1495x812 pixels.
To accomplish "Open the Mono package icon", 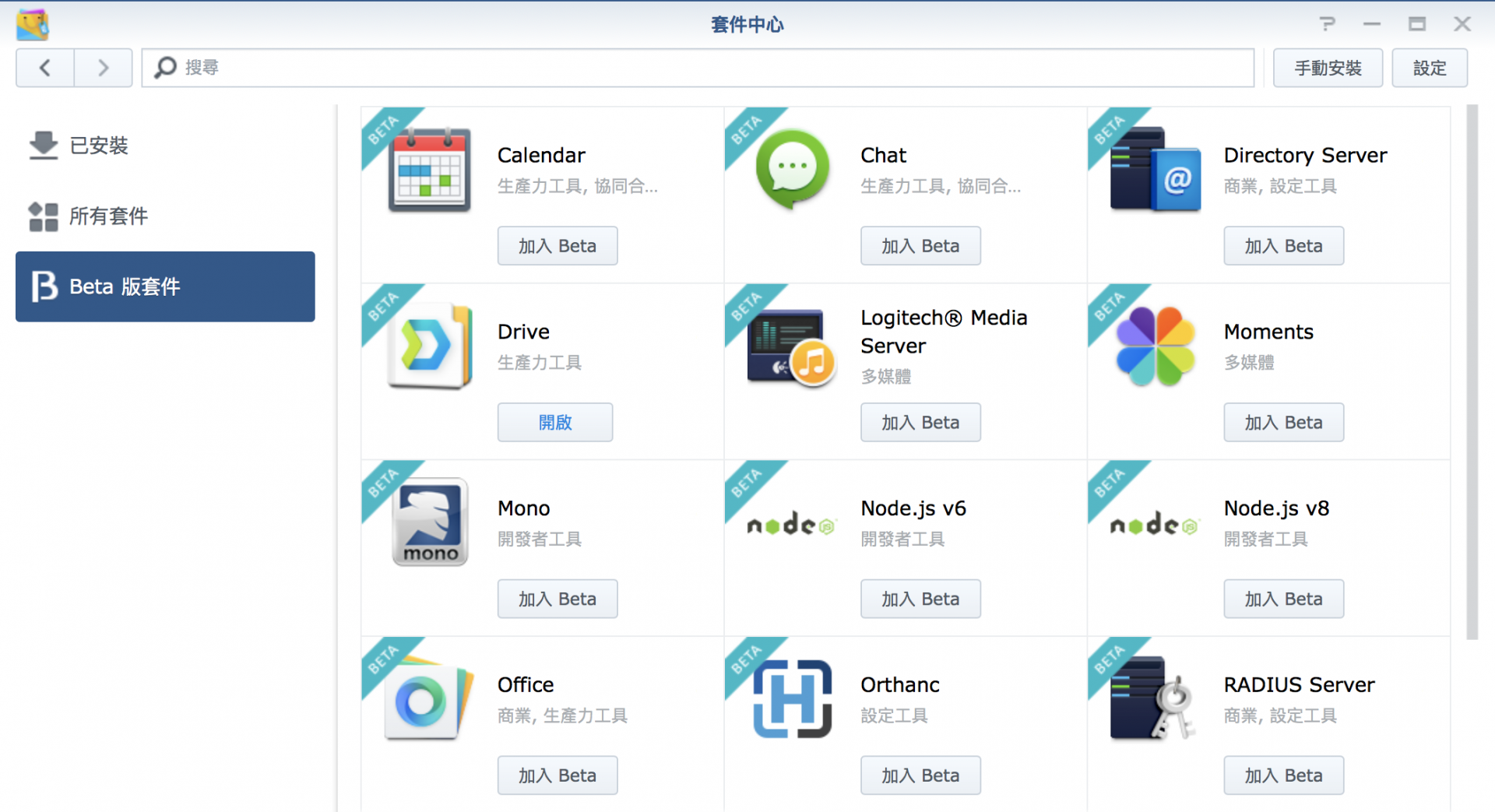I will point(429,522).
